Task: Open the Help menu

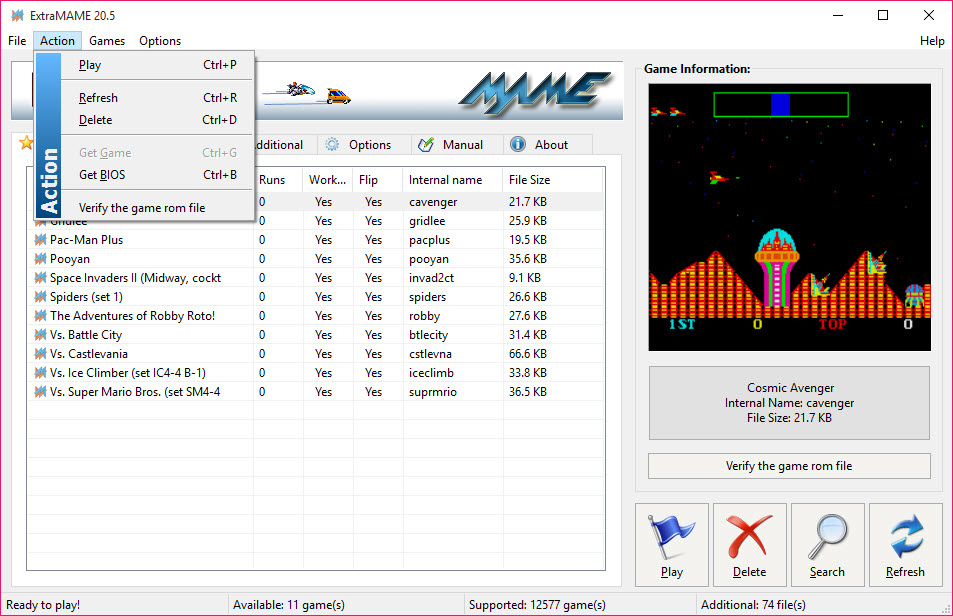Action: pyautogui.click(x=932, y=41)
